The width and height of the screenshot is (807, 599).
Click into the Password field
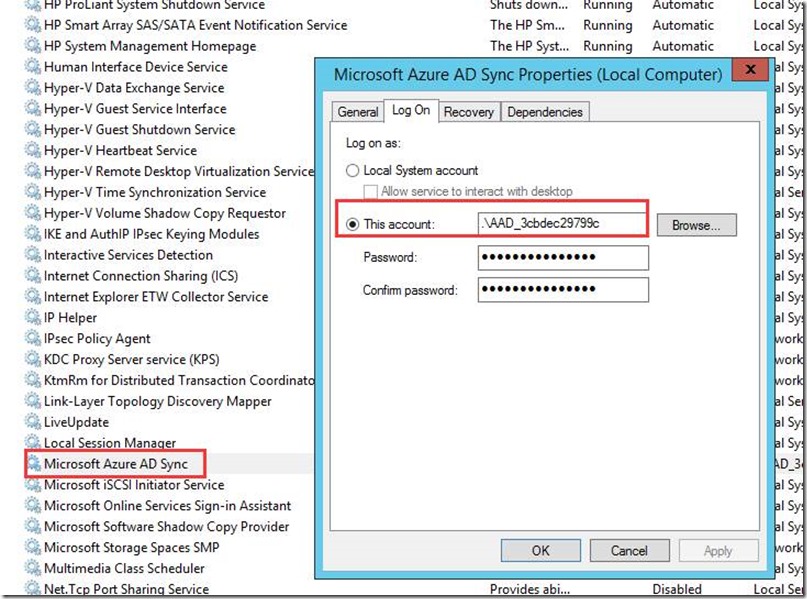[563, 257]
